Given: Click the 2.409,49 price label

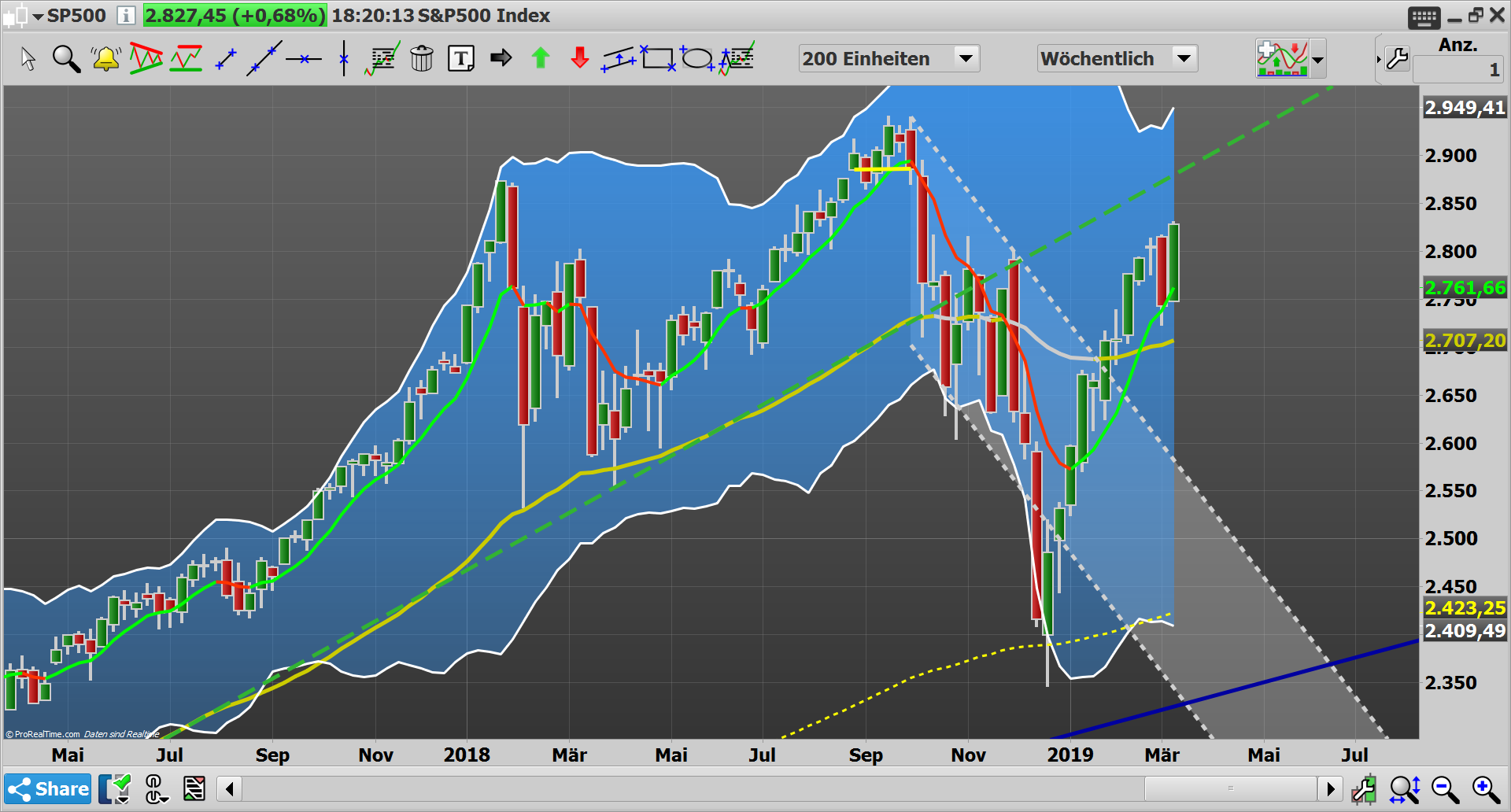Looking at the screenshot, I should click(x=1465, y=631).
